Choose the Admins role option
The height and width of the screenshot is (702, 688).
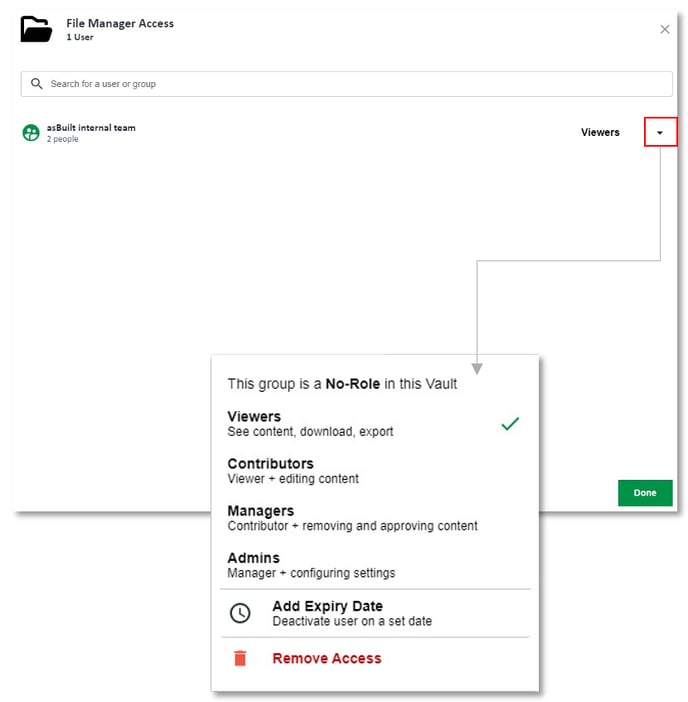pos(374,565)
